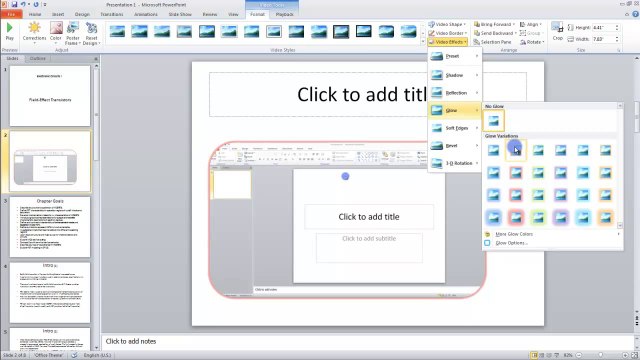
Task: Open Bring Forward dropdown
Action: [494, 24]
